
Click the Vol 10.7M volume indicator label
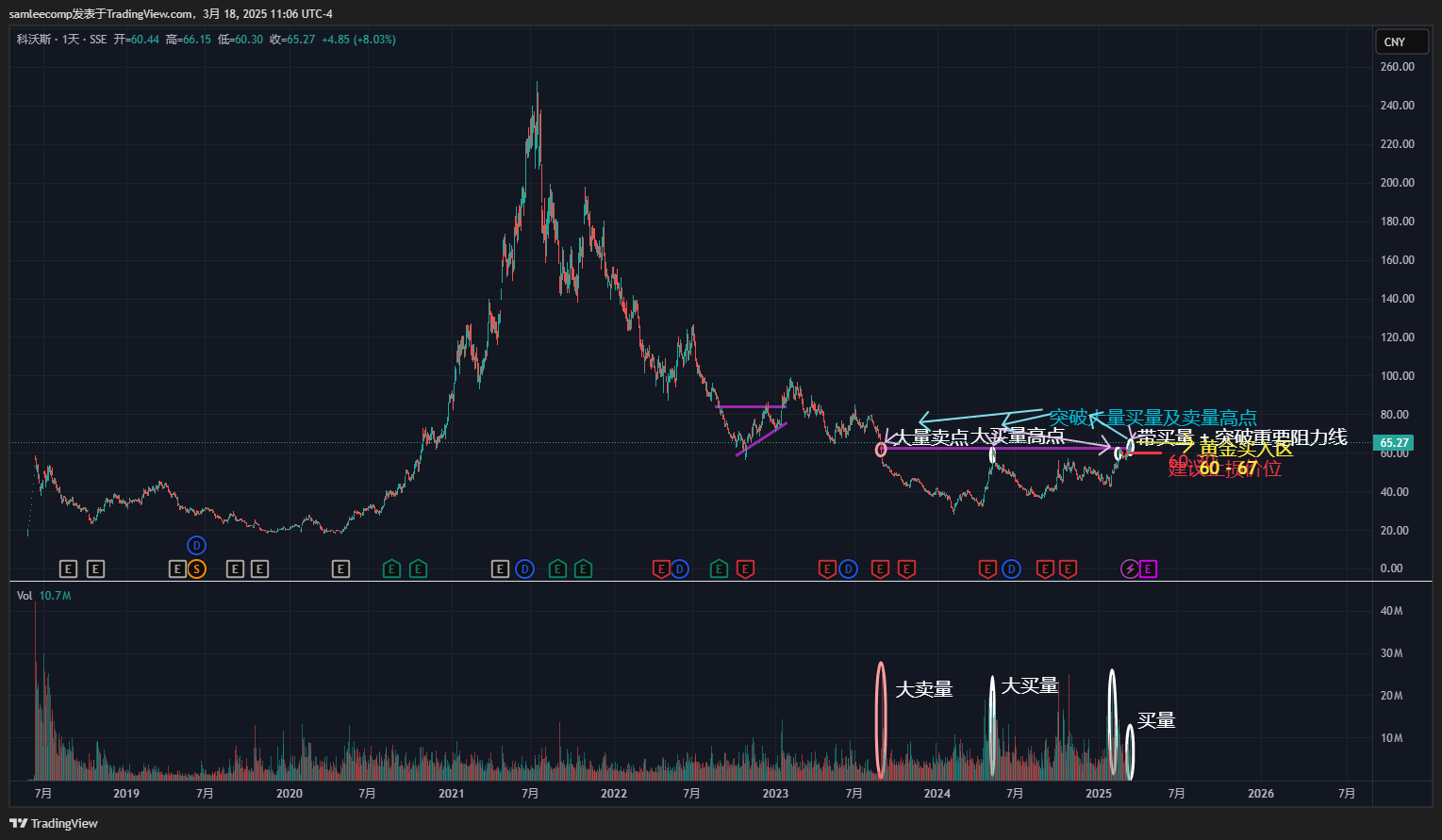point(43,596)
